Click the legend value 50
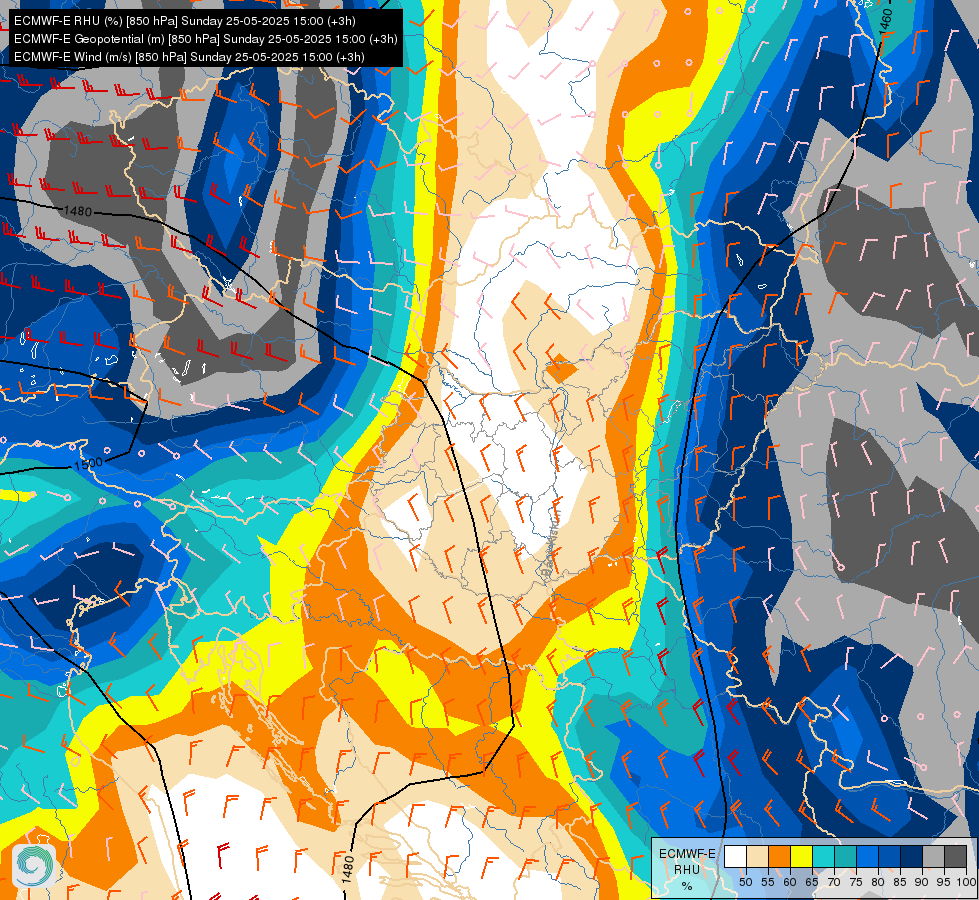Viewport: 979px width, 900px height. [745, 882]
